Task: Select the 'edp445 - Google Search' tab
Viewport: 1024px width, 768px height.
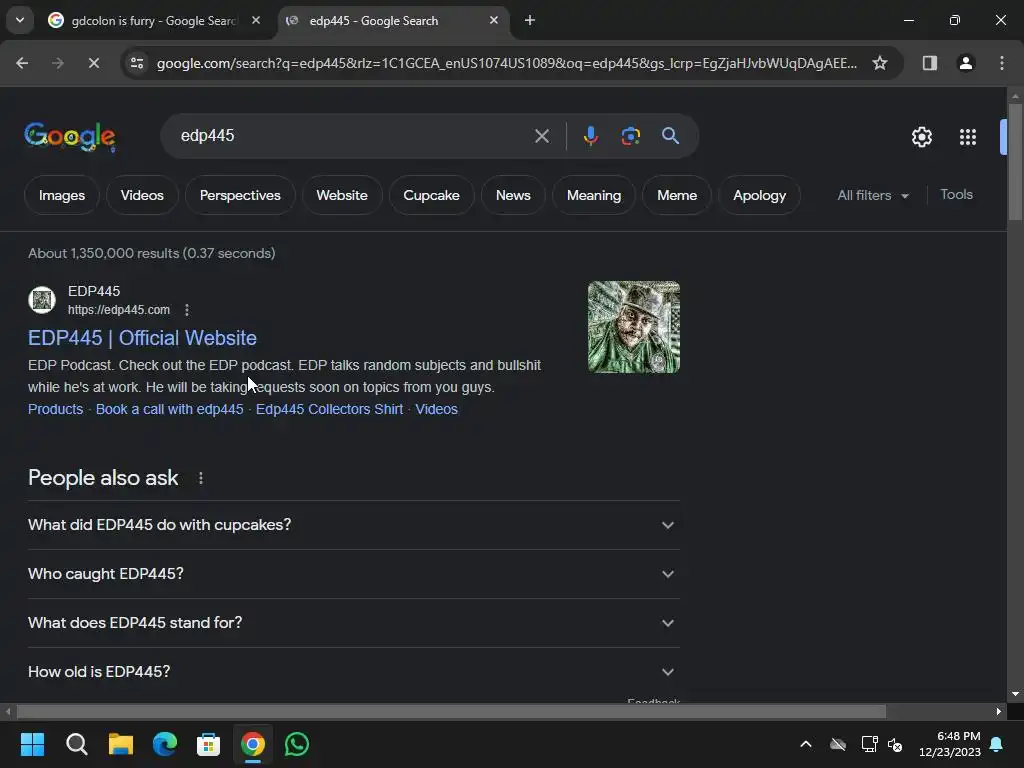Action: pyautogui.click(x=392, y=21)
